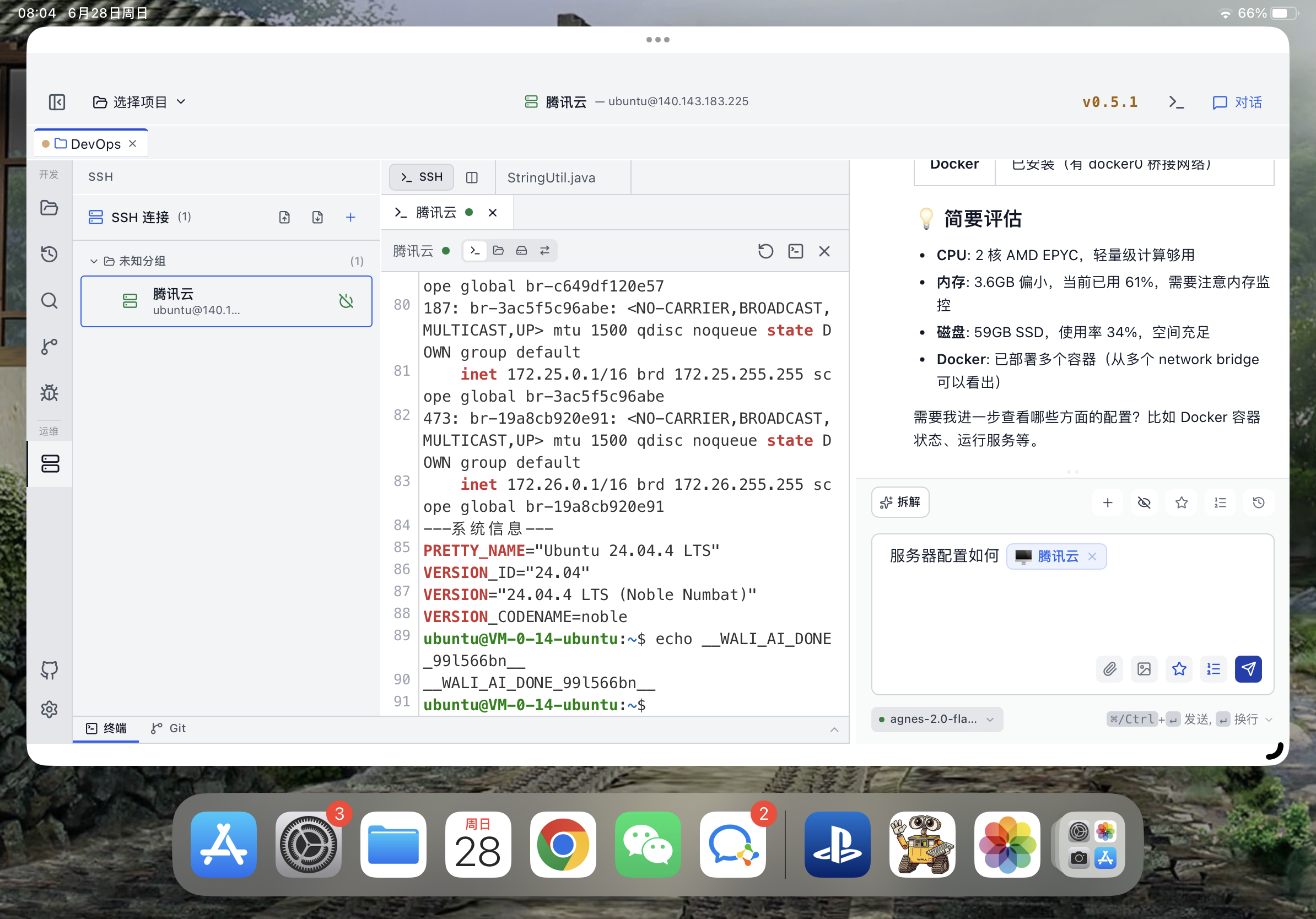Click the three-dot multitasking control
The height and width of the screenshot is (919, 1316).
click(x=657, y=40)
